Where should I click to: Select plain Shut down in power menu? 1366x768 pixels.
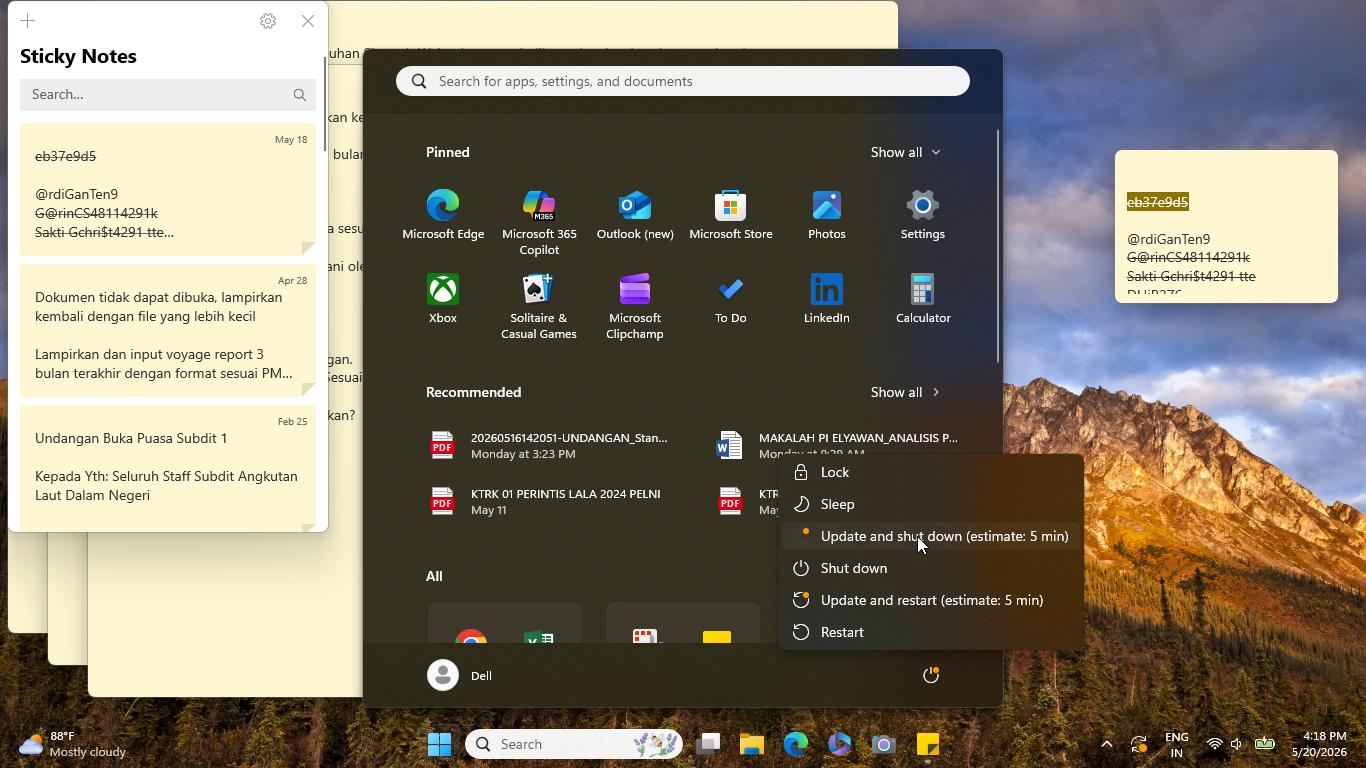(x=932, y=568)
